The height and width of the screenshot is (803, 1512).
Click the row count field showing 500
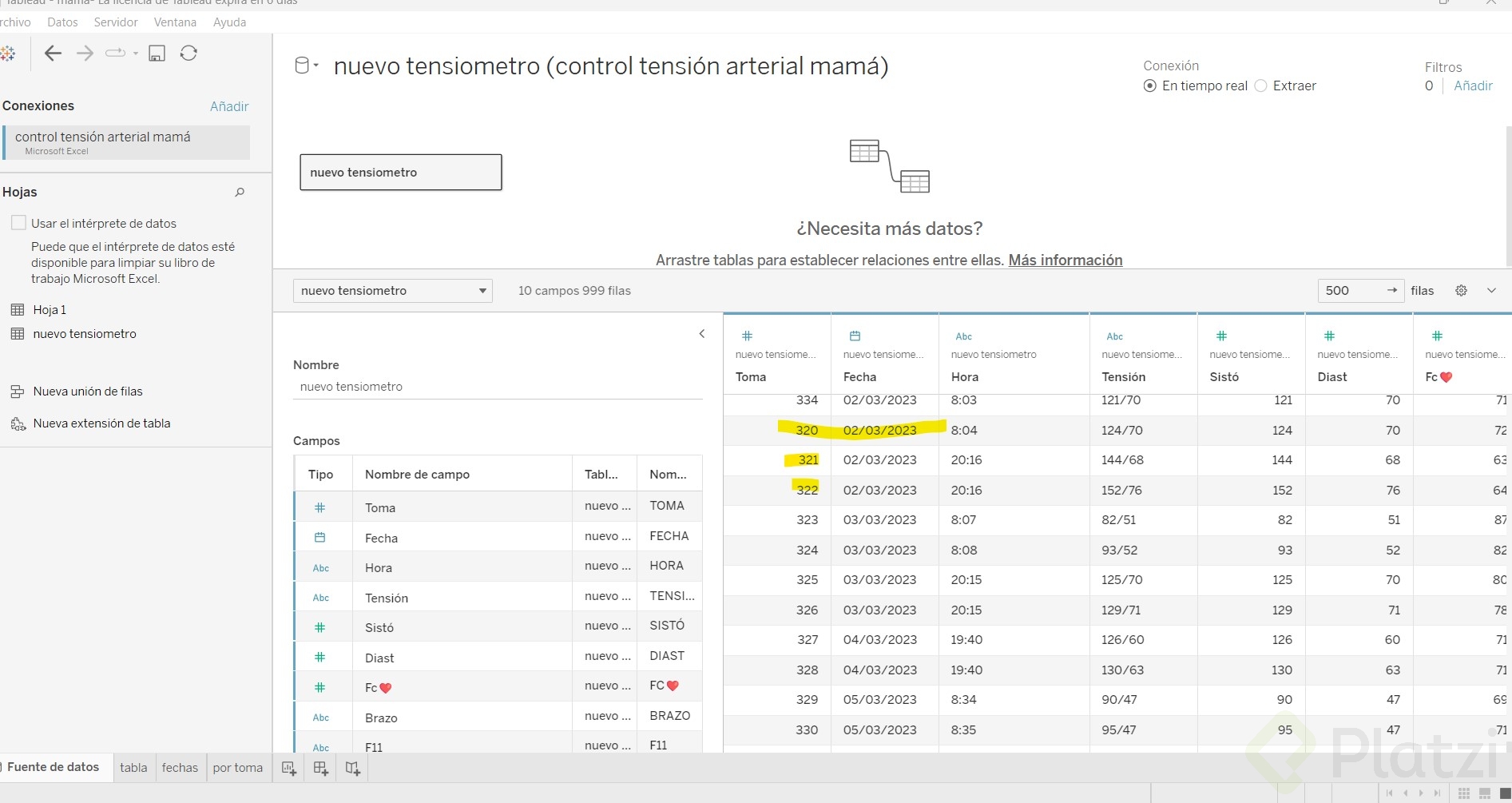click(1351, 291)
